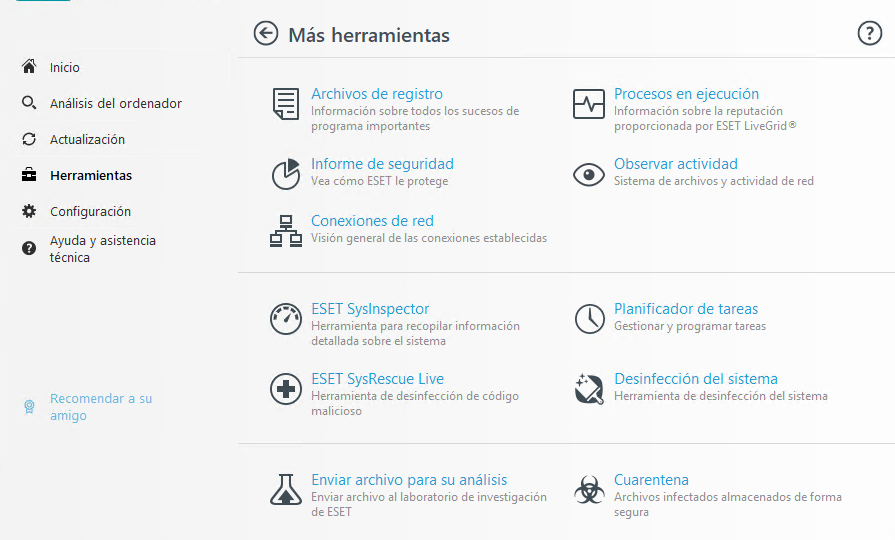The image size is (895, 540).
Task: Open Ayuda y asistencia técnica
Action: (103, 249)
